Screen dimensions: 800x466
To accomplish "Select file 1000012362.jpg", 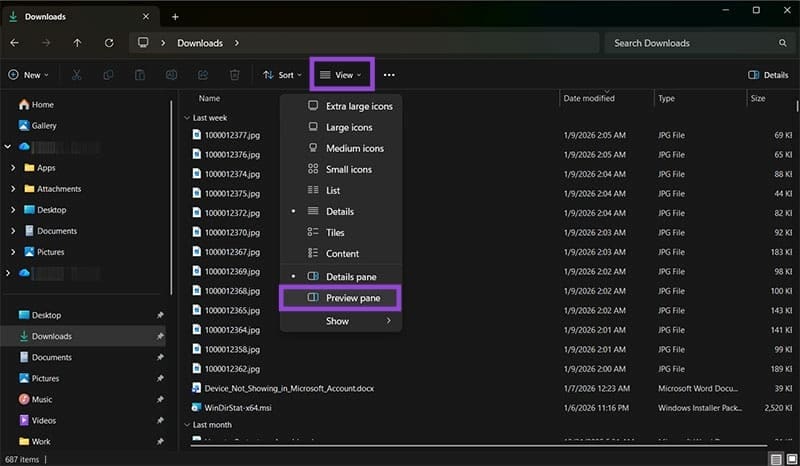I will (x=232, y=369).
